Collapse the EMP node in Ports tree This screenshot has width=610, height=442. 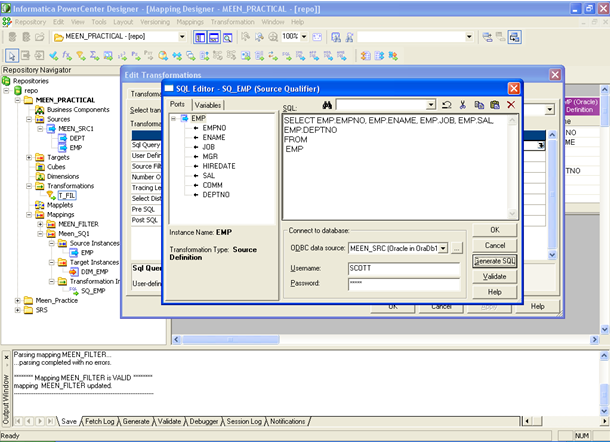pyautogui.click(x=174, y=118)
